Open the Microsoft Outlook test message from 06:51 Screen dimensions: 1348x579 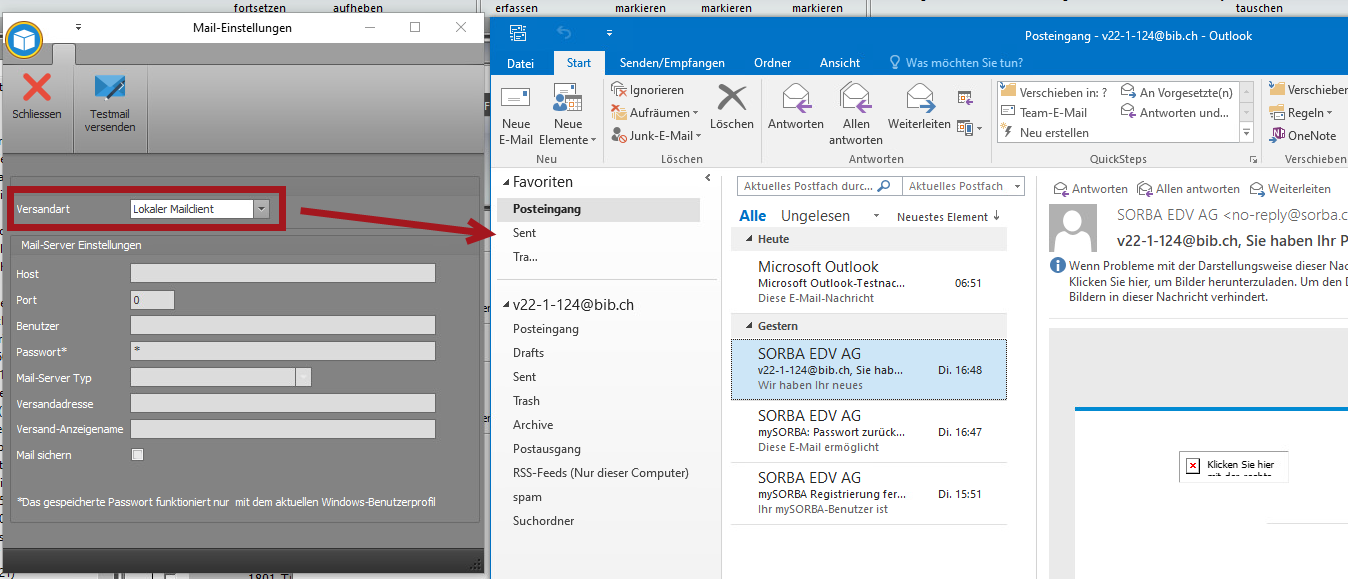click(869, 281)
